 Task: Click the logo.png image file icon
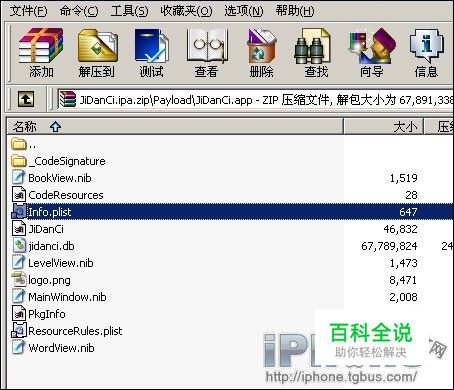click(x=19, y=279)
